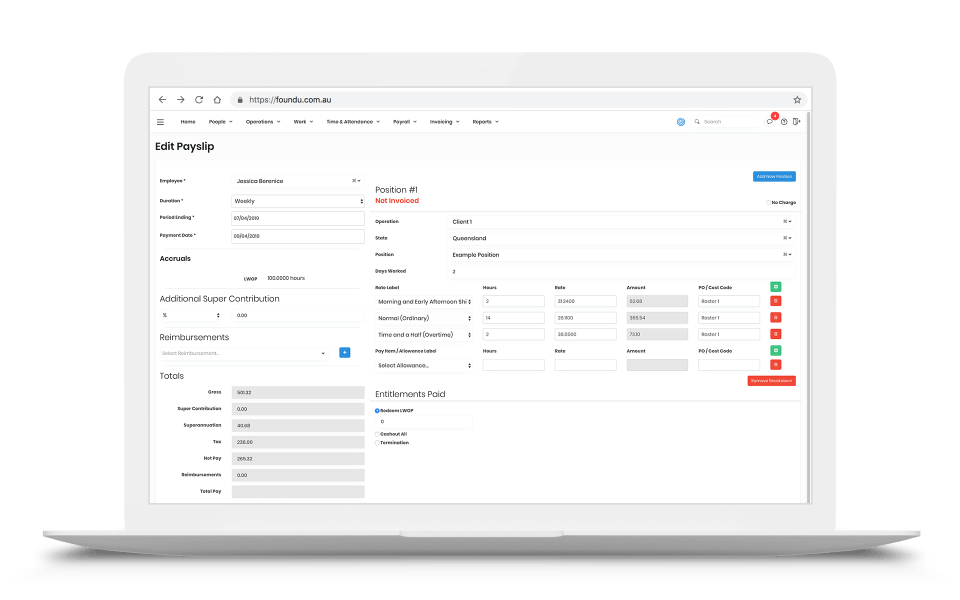Image resolution: width=960 pixels, height=600 pixels.
Task: Open the Invoicing menu
Action: pyautogui.click(x=444, y=122)
